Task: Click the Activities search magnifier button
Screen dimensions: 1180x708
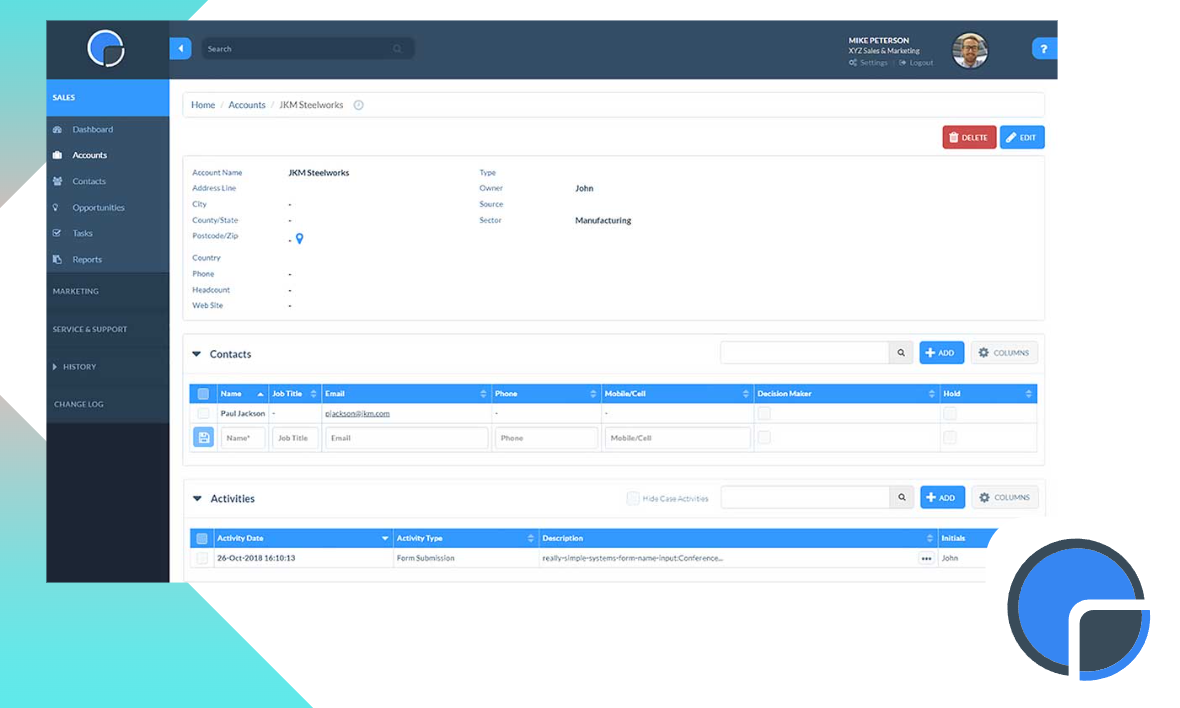Action: tap(902, 497)
